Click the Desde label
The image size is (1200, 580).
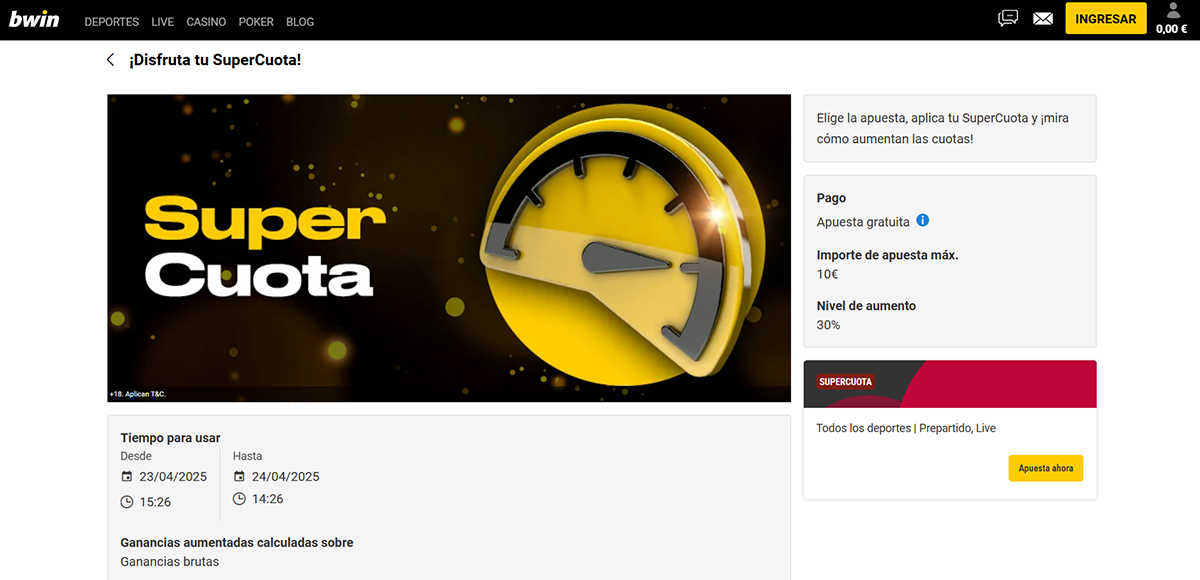pyautogui.click(x=136, y=456)
